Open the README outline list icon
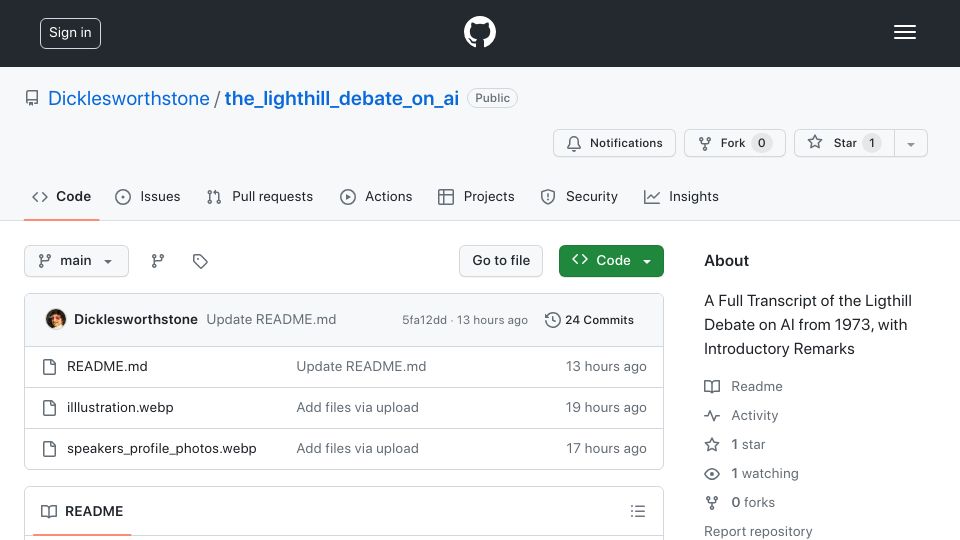Screen dimensions: 960x540 click(637, 511)
